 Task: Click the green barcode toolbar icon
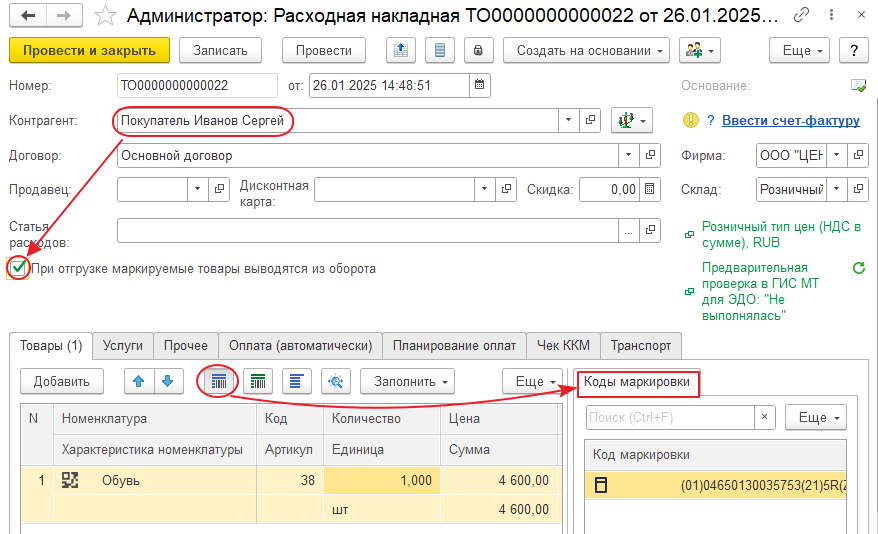pos(260,381)
